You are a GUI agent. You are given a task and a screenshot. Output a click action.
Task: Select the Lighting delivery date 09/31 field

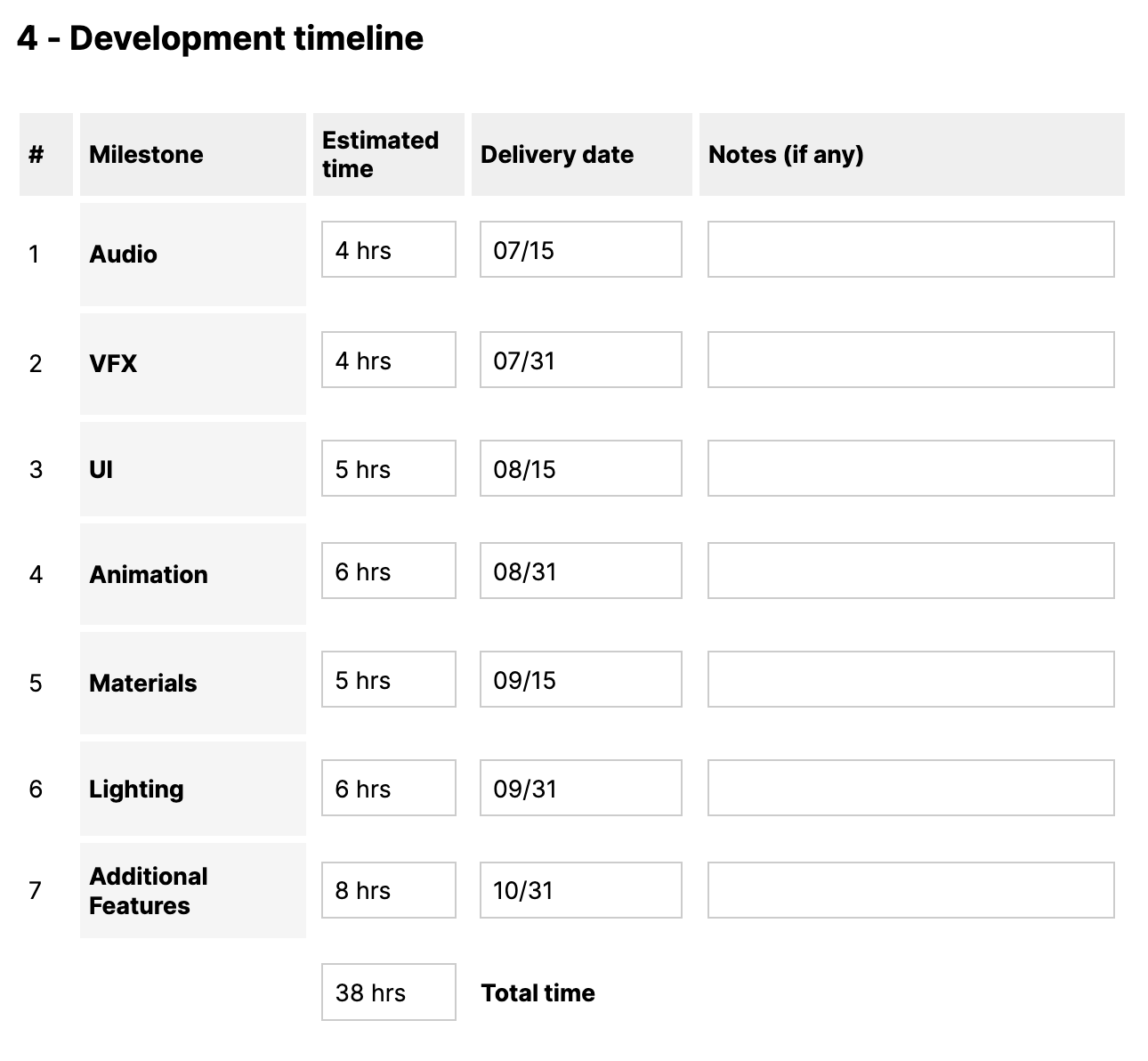[x=580, y=789]
